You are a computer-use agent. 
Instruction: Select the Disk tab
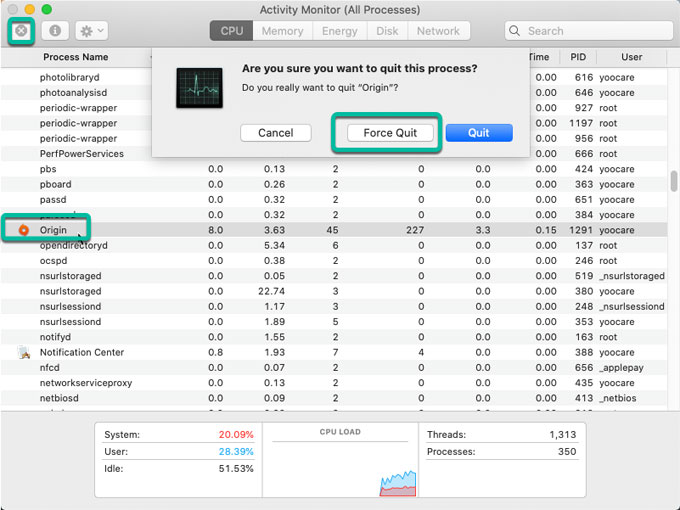click(x=387, y=31)
